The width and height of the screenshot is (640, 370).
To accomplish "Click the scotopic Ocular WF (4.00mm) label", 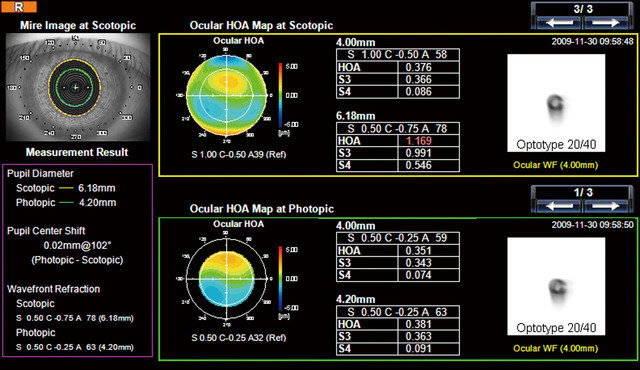I will coord(556,165).
